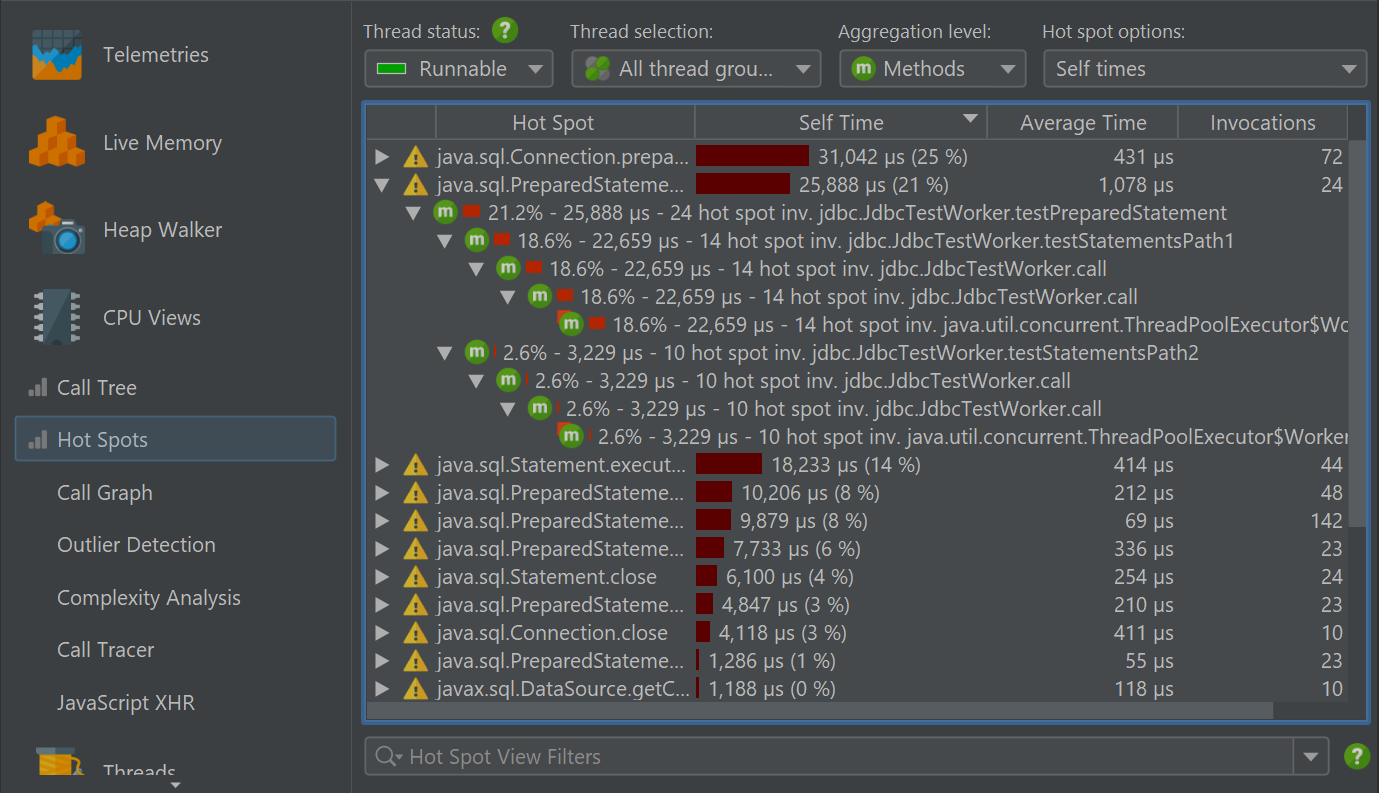Image resolution: width=1379 pixels, height=793 pixels.
Task: Expand the java.sql.Statement.close hot spot
Action: (382, 577)
